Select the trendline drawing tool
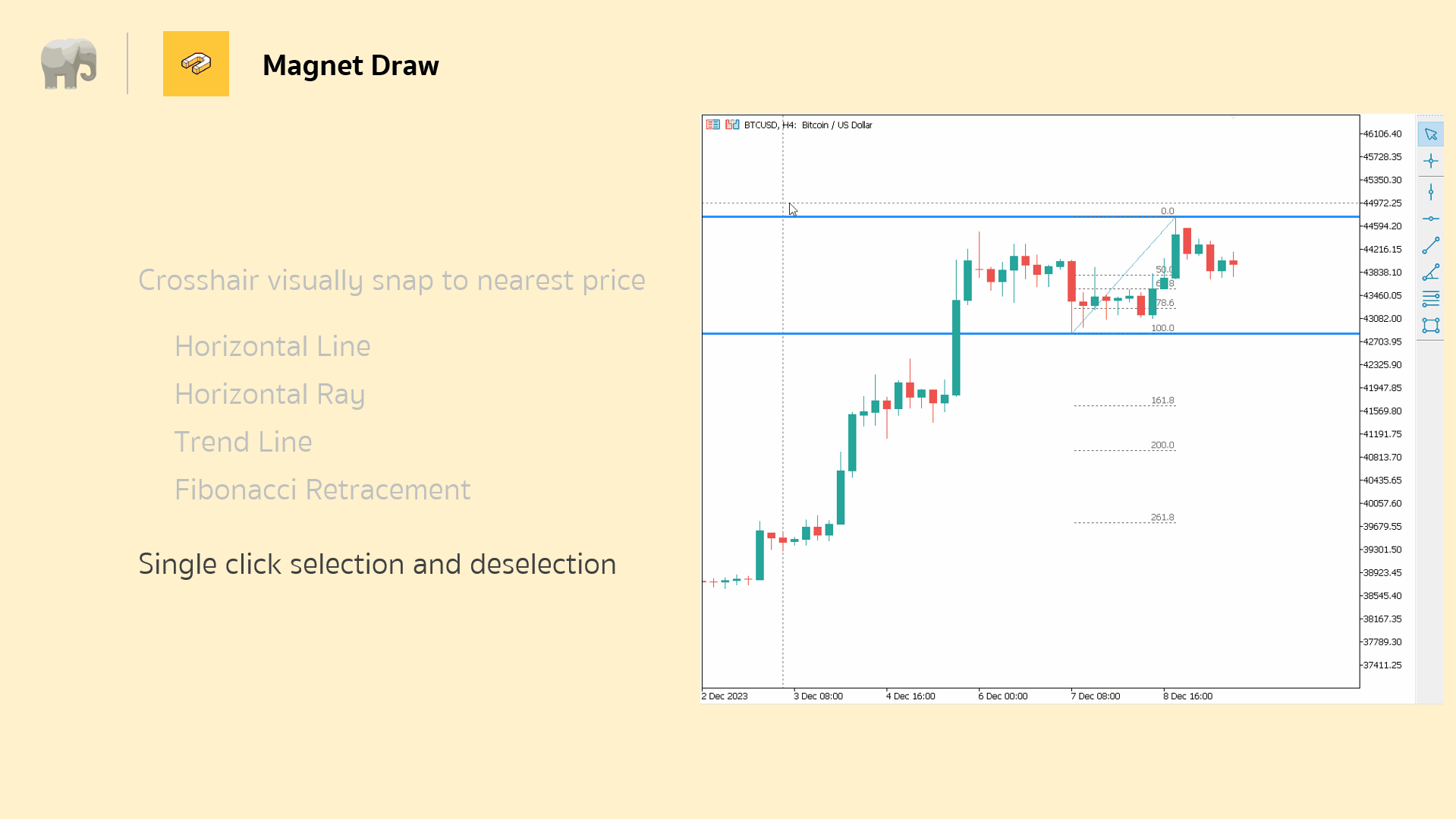1456x819 pixels. (x=1430, y=246)
